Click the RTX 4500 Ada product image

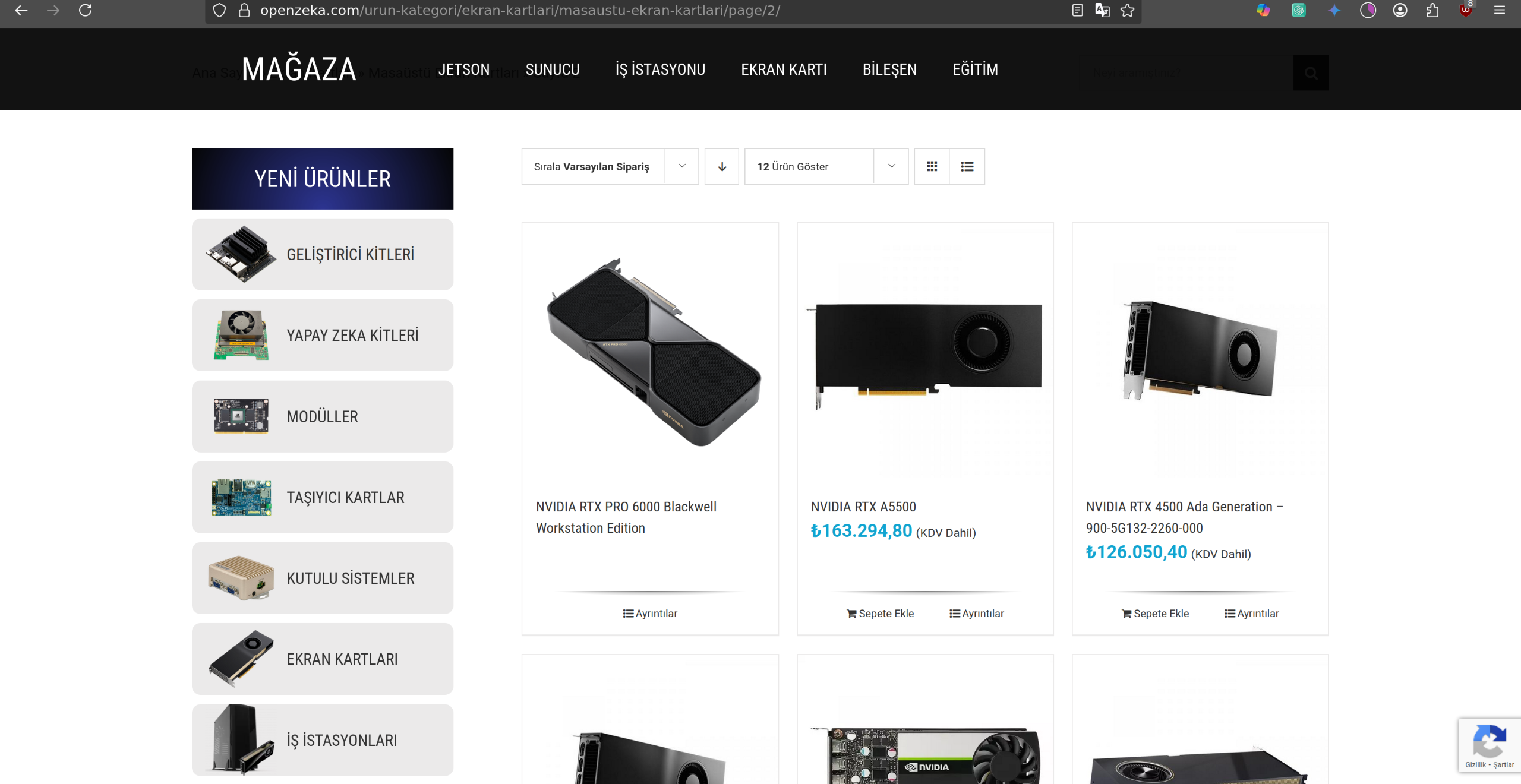[1201, 352]
